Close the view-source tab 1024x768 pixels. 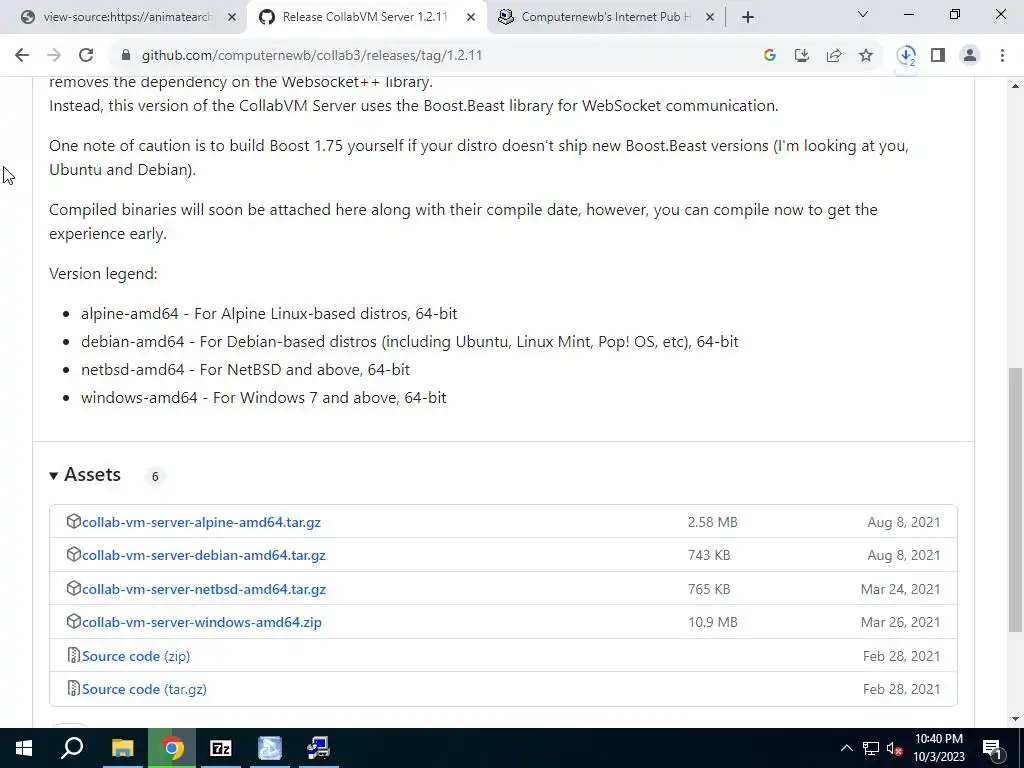coord(232,18)
